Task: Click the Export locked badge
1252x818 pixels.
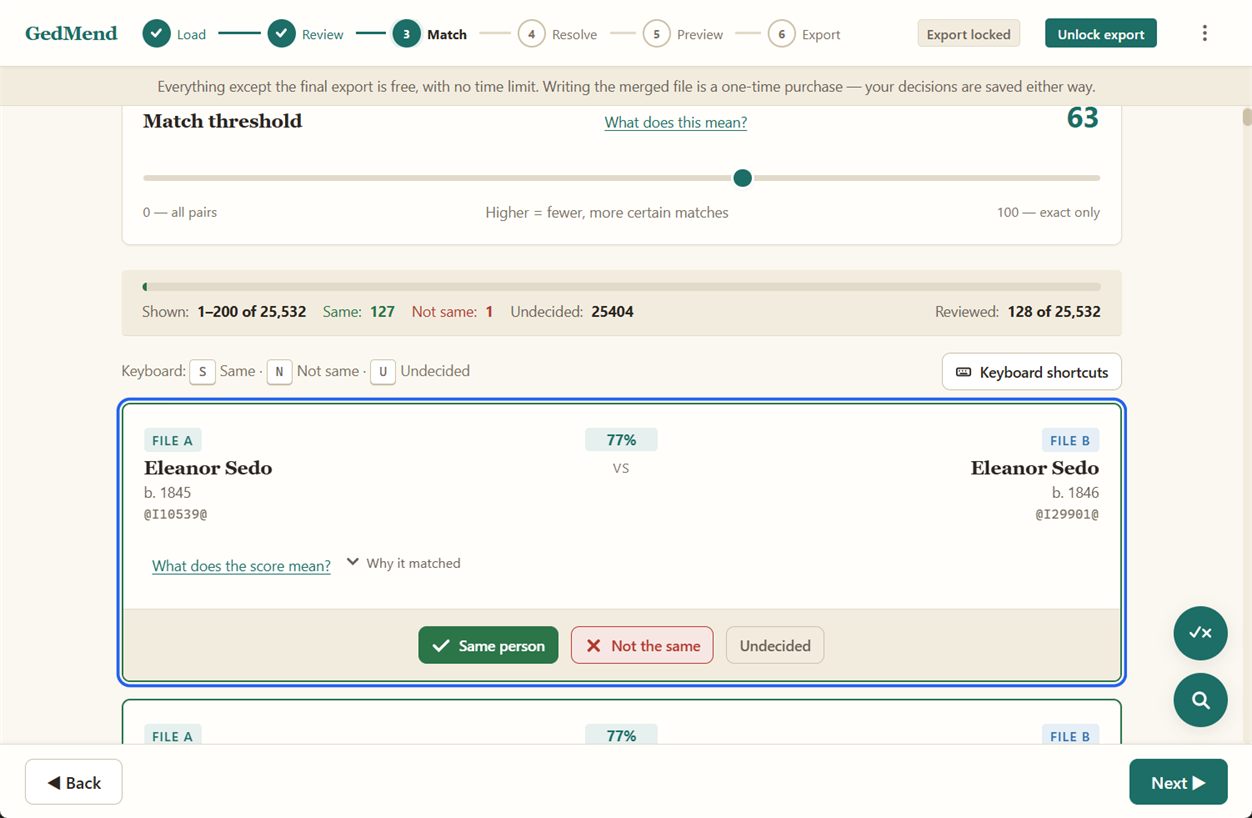Action: pos(968,33)
